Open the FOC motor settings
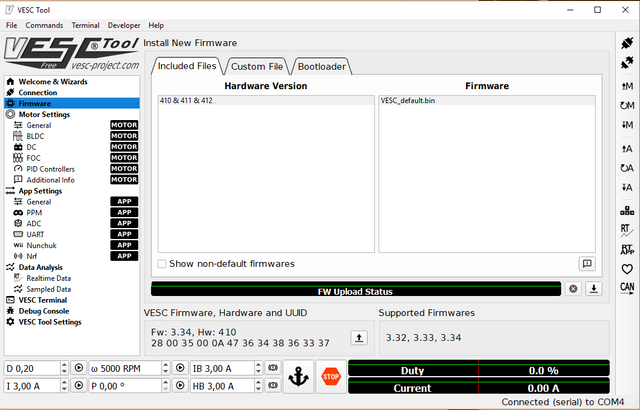640x410 pixels. tap(72, 158)
